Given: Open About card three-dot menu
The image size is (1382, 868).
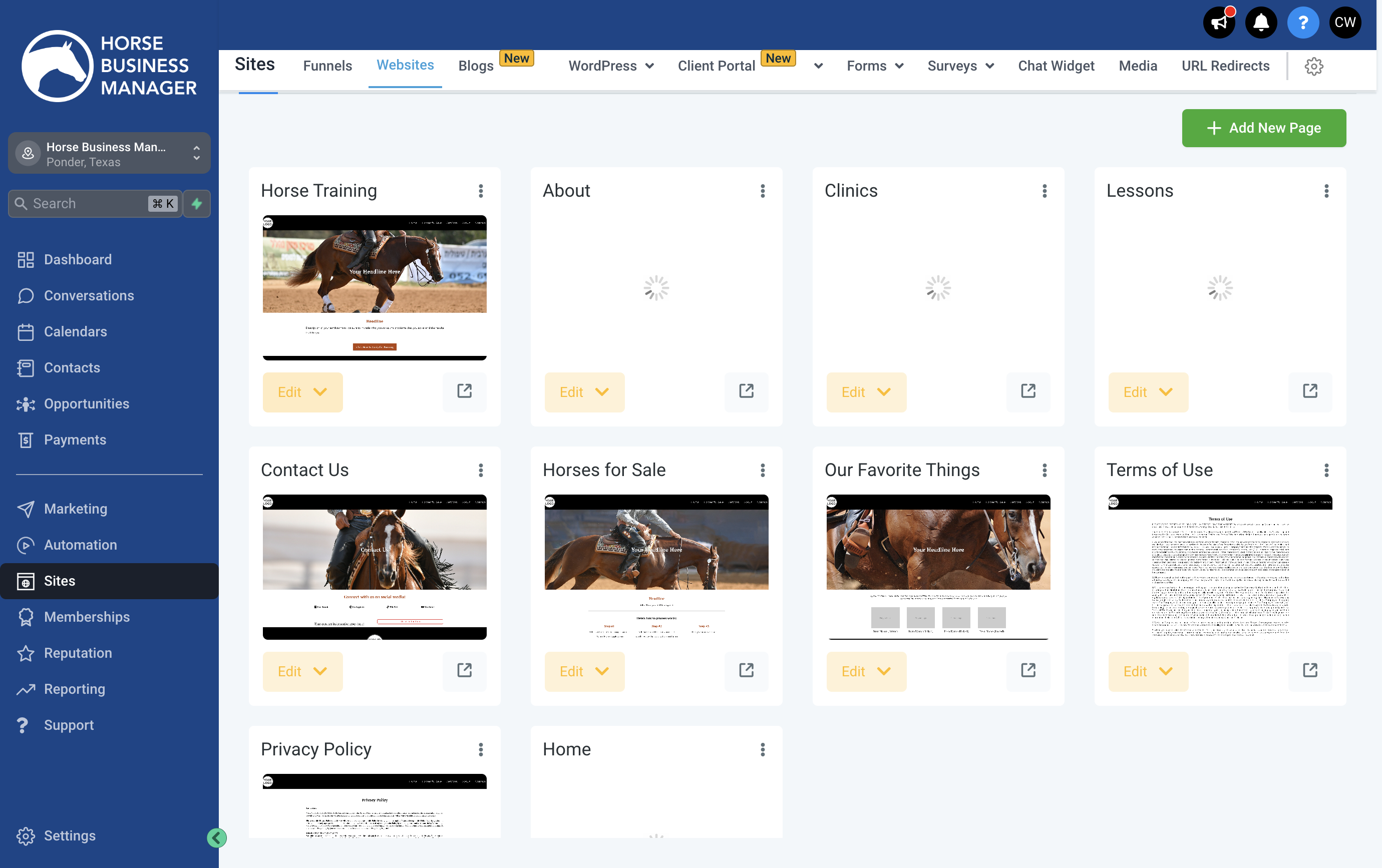Looking at the screenshot, I should coord(763,191).
